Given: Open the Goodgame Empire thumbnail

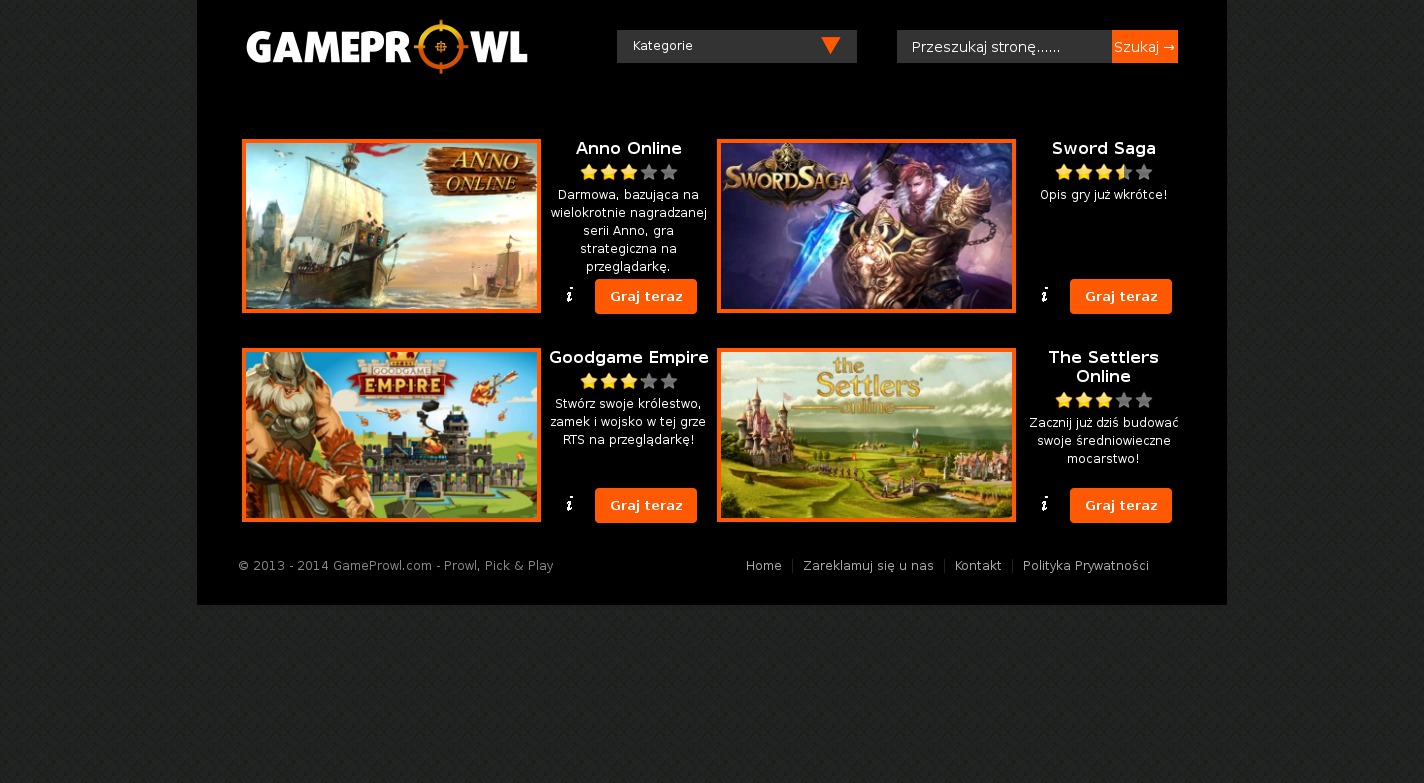Looking at the screenshot, I should click(x=391, y=435).
